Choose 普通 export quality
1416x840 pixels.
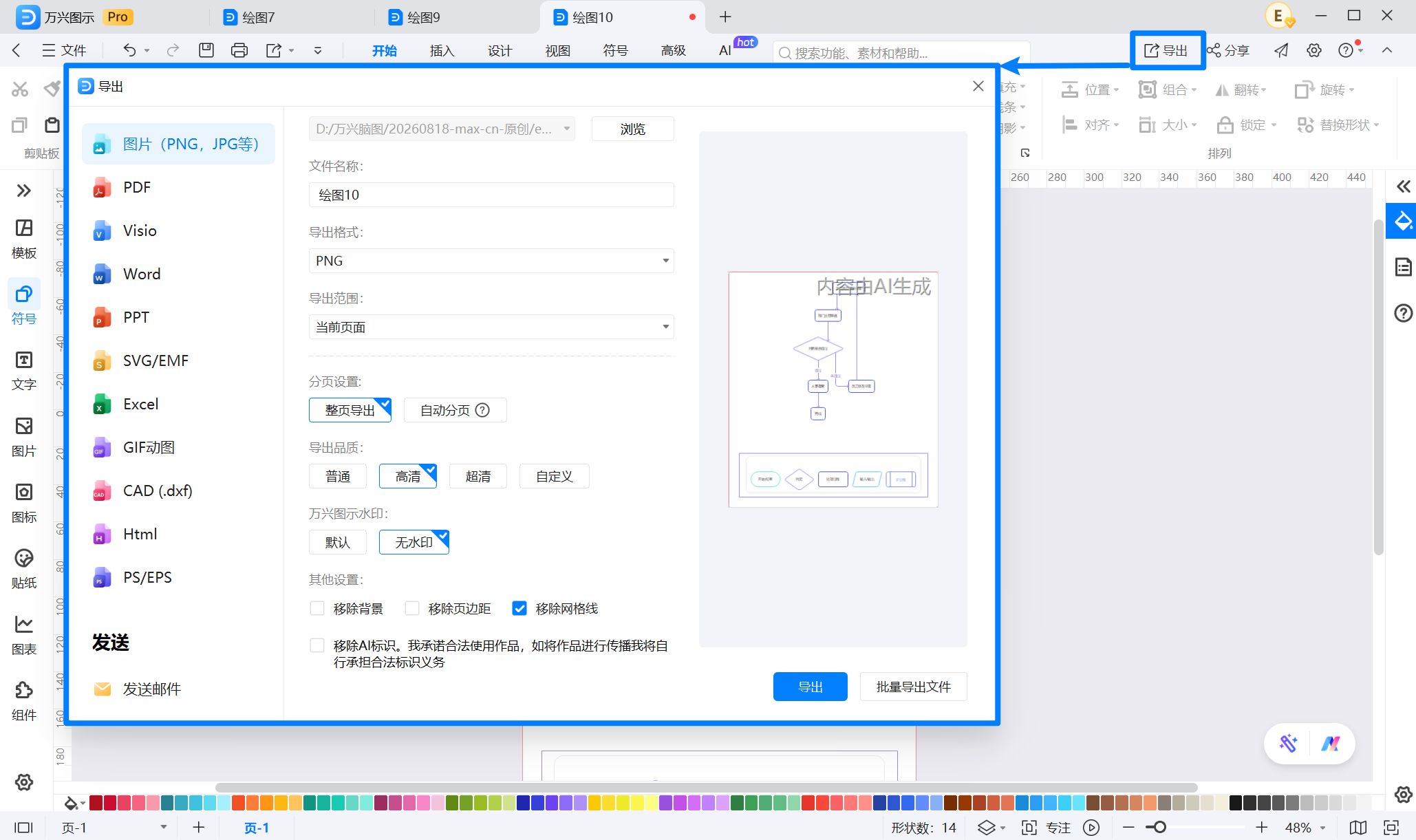click(338, 476)
